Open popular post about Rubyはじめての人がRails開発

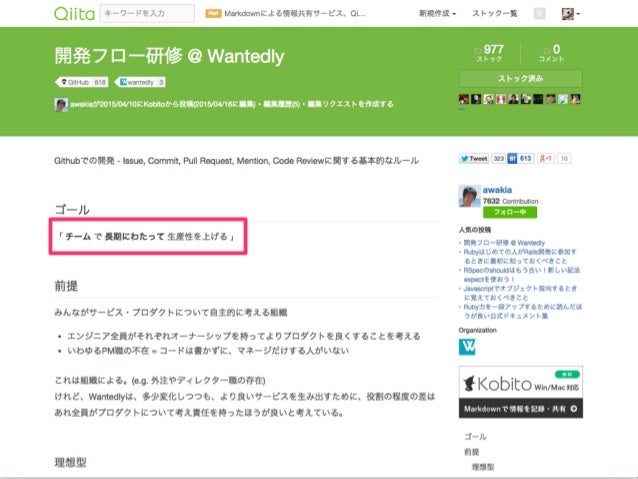tap(520, 256)
